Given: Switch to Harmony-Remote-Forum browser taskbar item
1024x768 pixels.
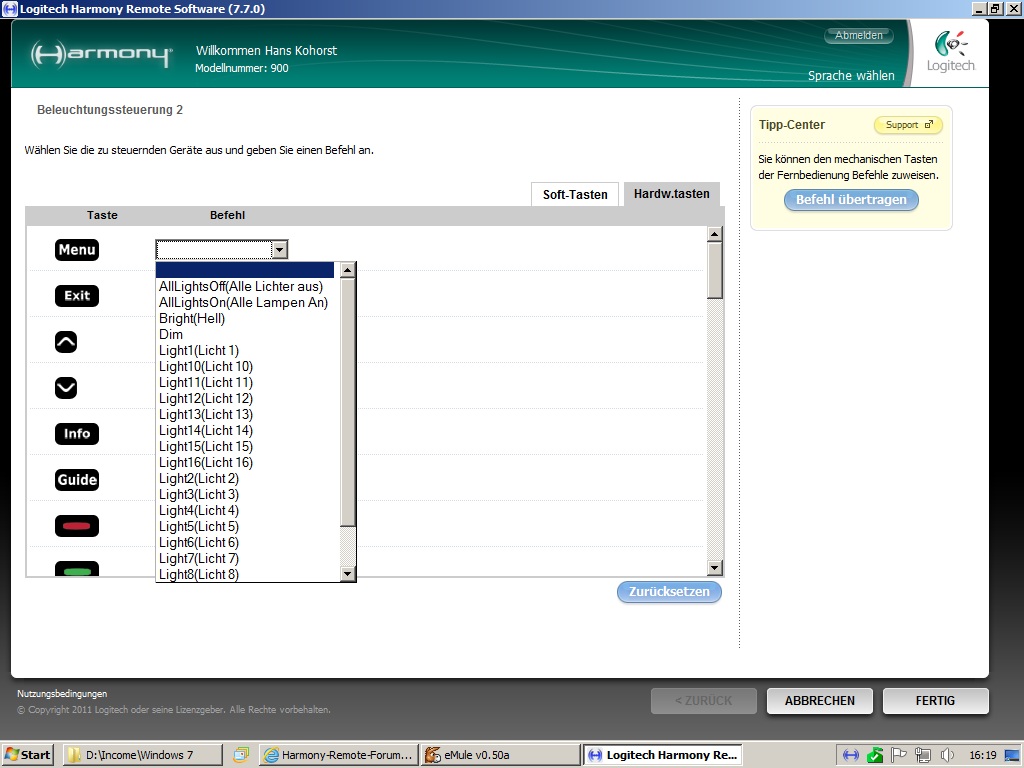Looking at the screenshot, I should point(338,755).
